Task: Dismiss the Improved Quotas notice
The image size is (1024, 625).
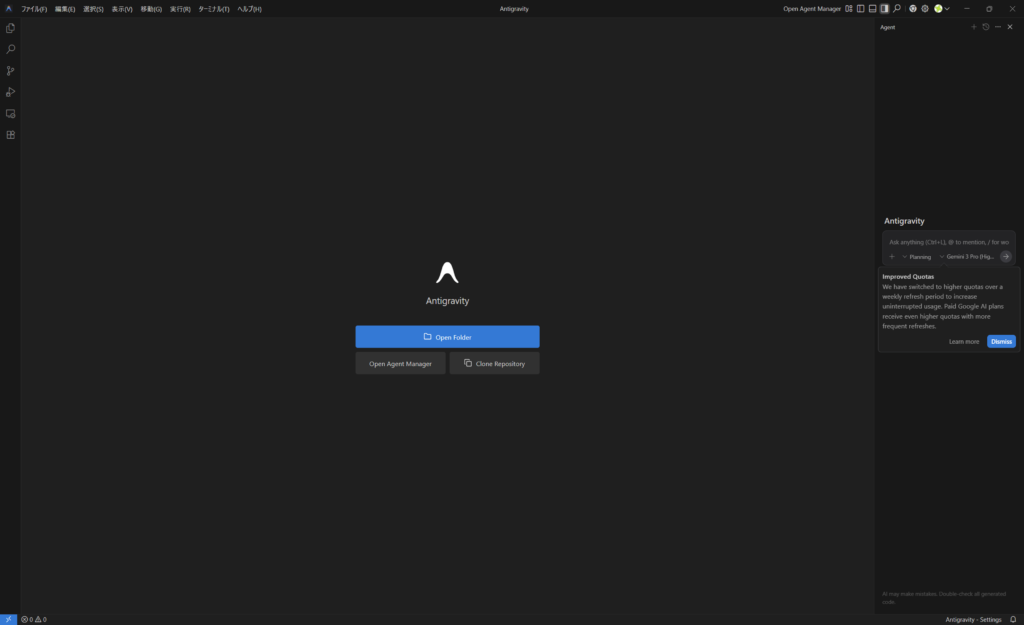Action: pyautogui.click(x=1001, y=341)
